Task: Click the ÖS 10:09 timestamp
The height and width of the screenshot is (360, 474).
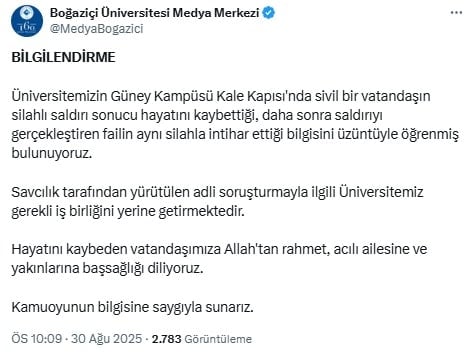Action: click(x=37, y=339)
